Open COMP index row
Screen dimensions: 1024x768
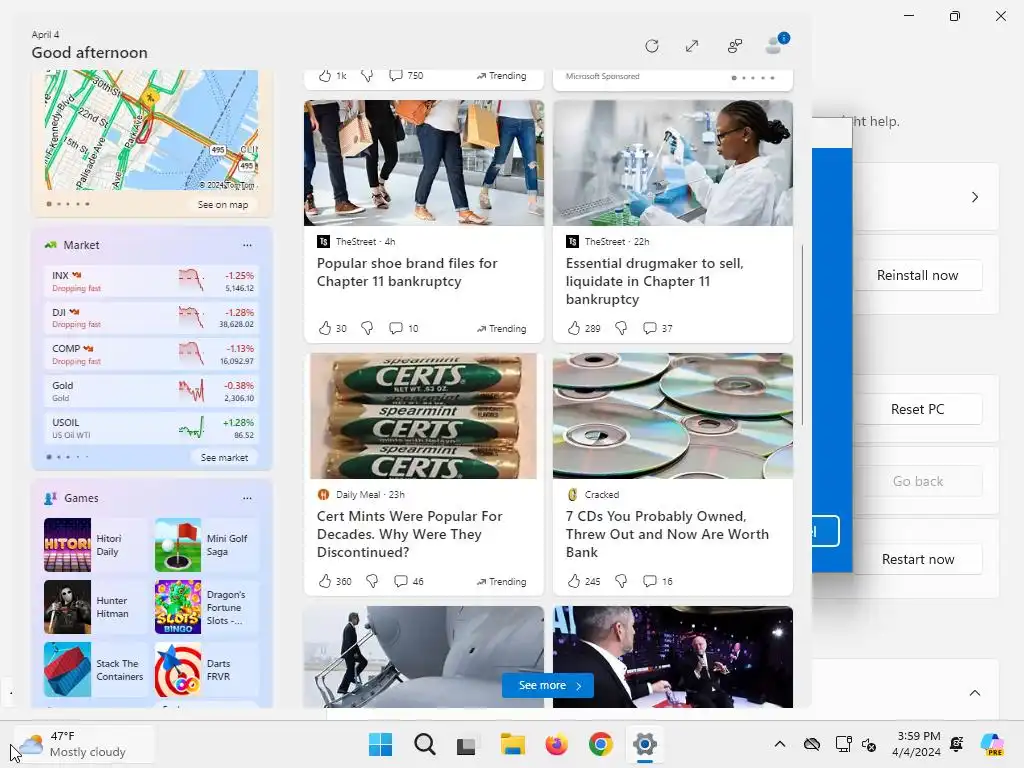[152, 355]
